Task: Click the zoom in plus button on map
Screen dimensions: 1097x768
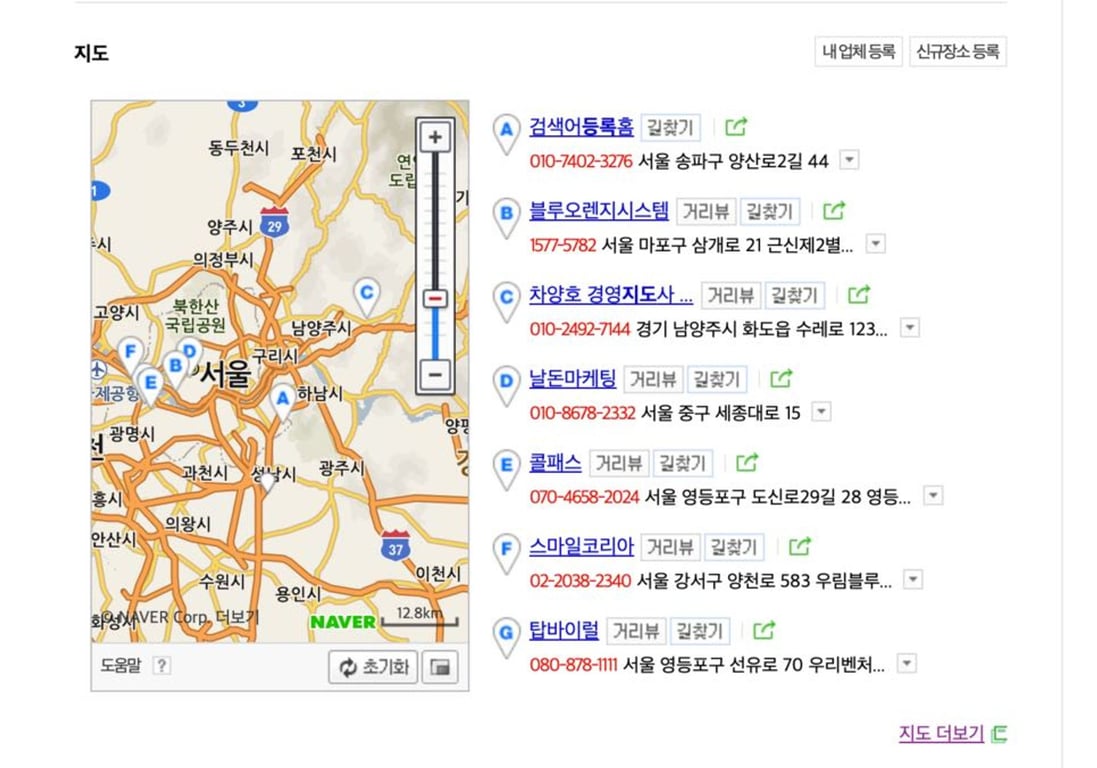Action: pyautogui.click(x=434, y=136)
